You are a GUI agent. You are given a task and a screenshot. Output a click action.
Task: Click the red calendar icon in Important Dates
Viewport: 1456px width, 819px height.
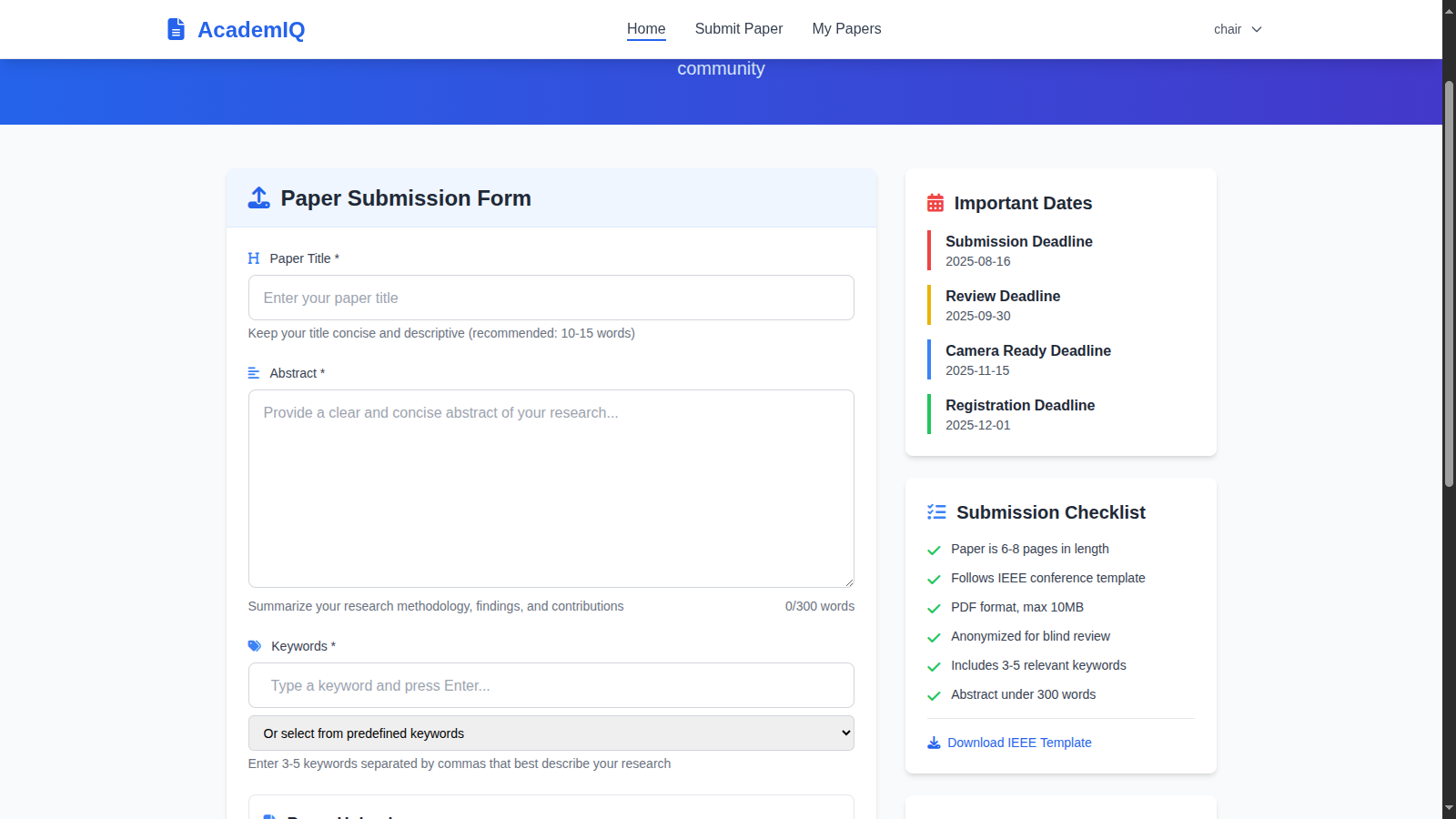click(x=935, y=203)
